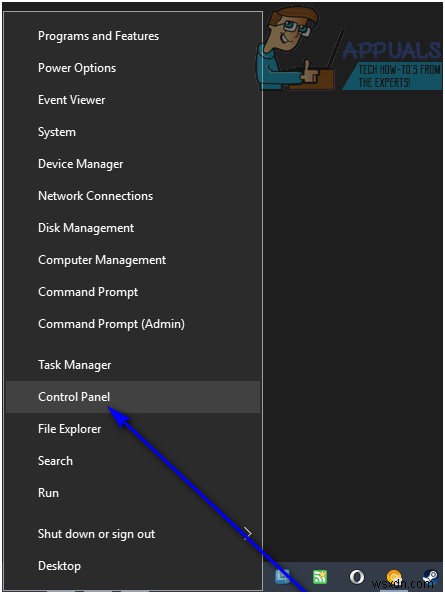445x594 pixels.
Task: Select Computer Management
Action: (x=133, y=260)
